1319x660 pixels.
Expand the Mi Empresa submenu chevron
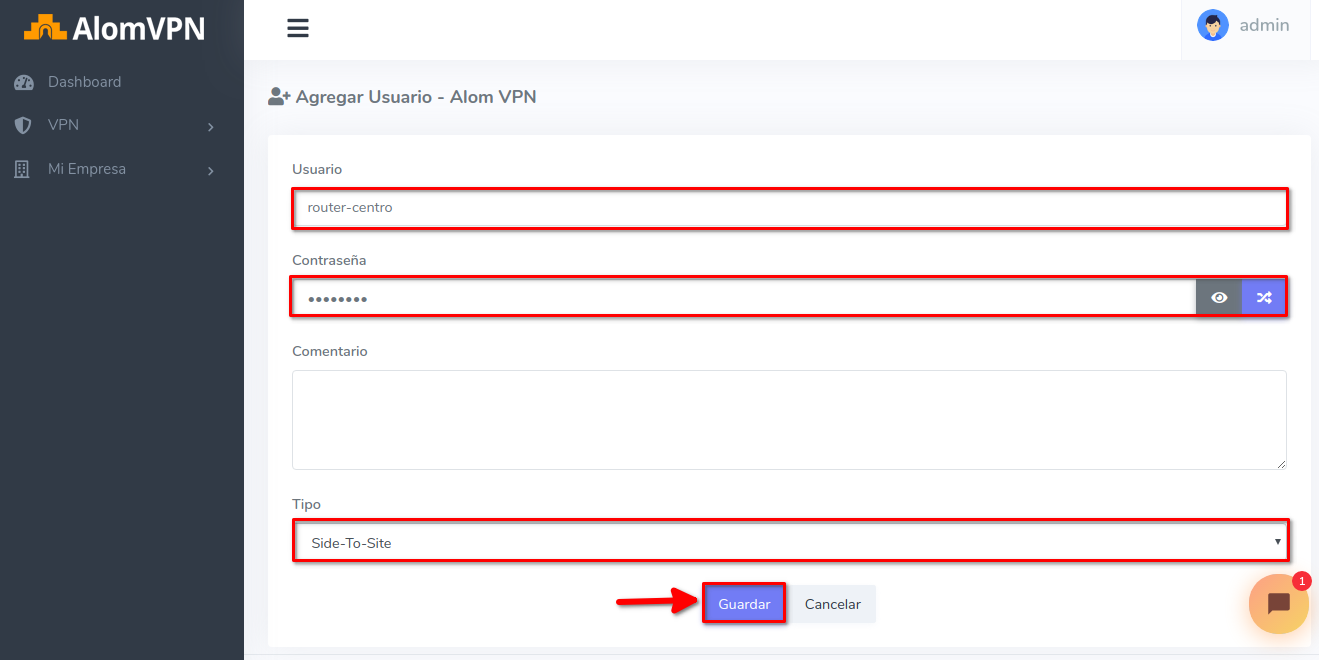[210, 171]
